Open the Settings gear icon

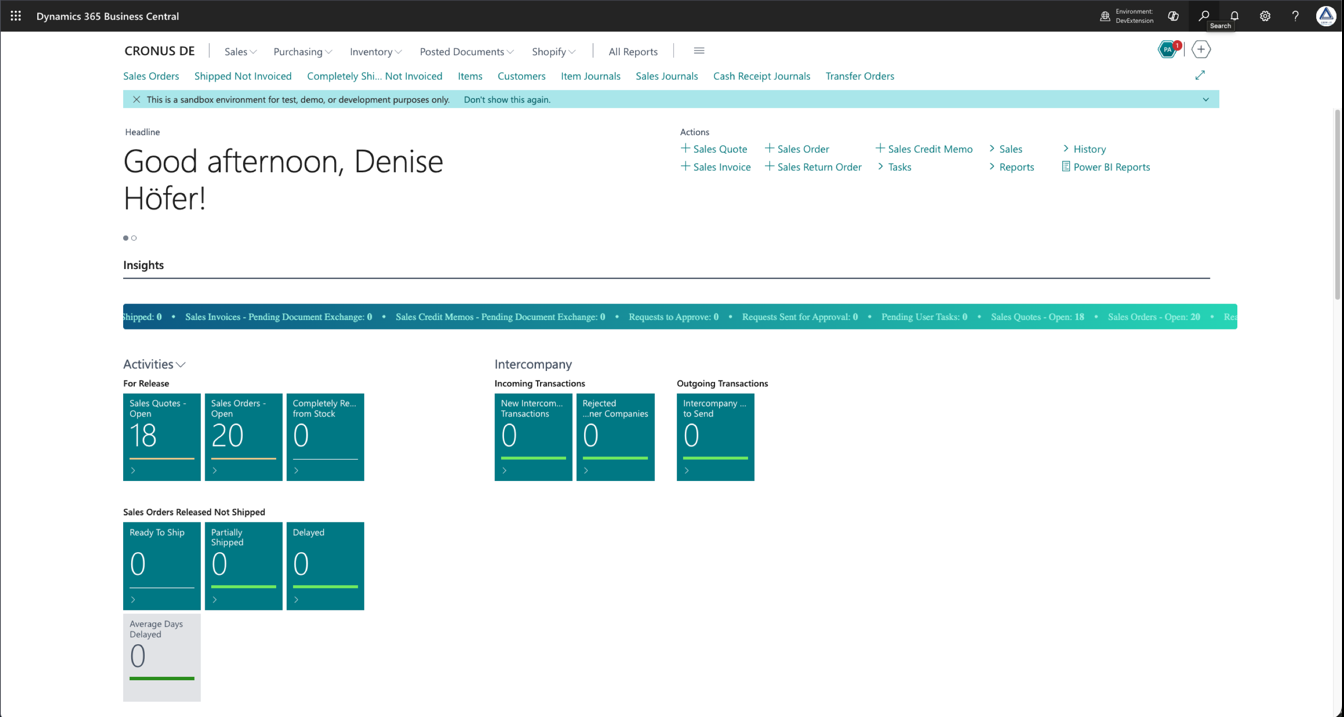point(1265,16)
